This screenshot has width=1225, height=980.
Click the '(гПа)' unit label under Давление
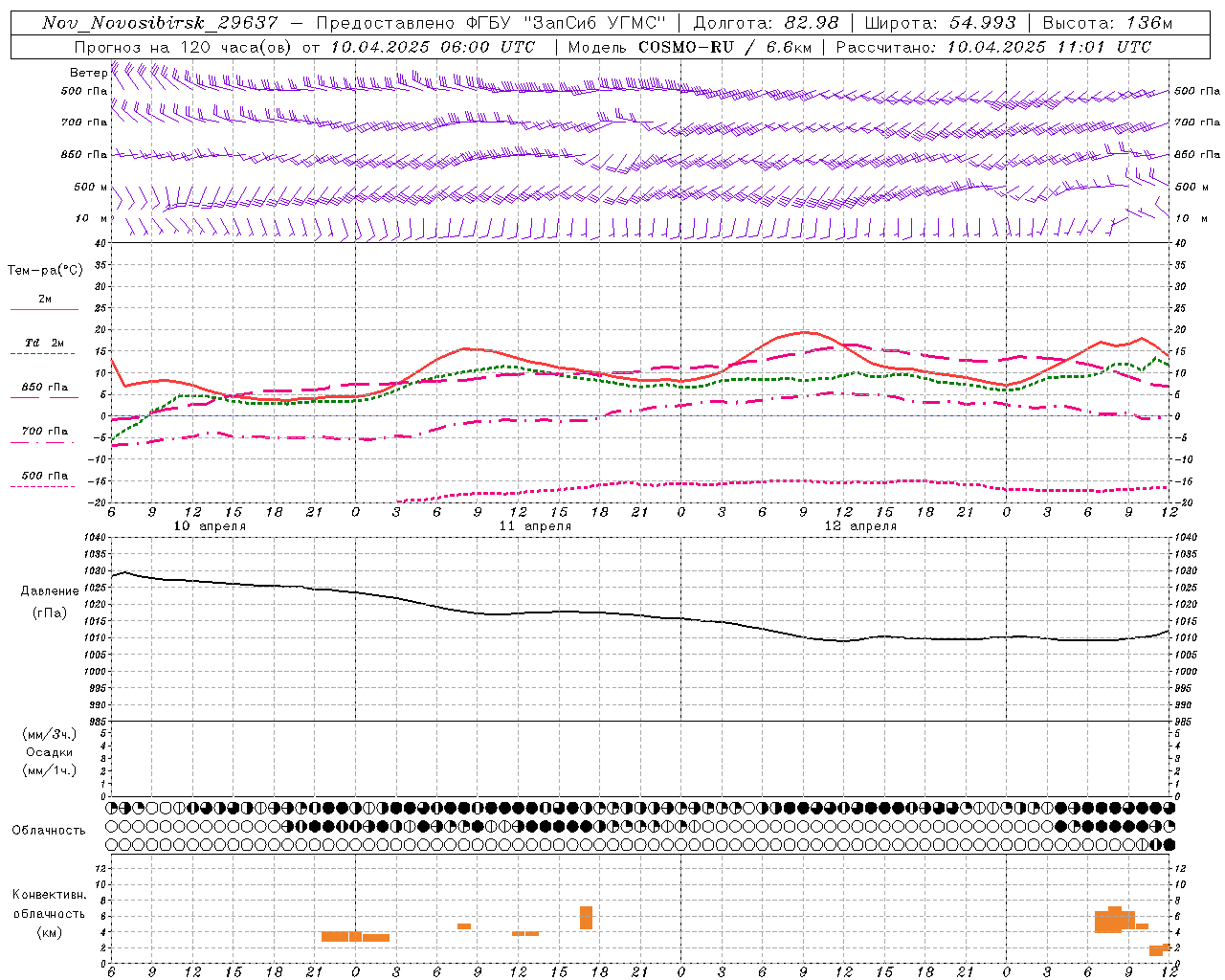tap(50, 612)
